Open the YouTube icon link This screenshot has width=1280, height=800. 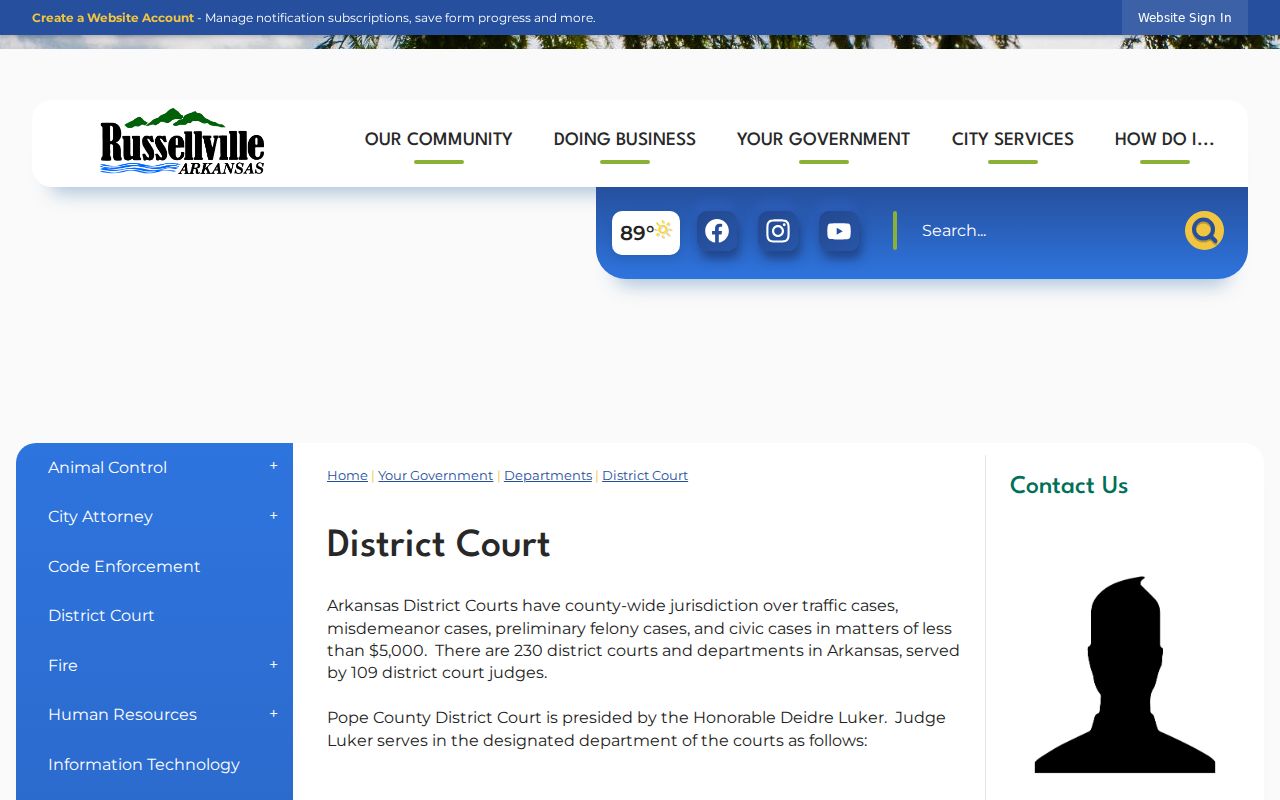tap(839, 231)
